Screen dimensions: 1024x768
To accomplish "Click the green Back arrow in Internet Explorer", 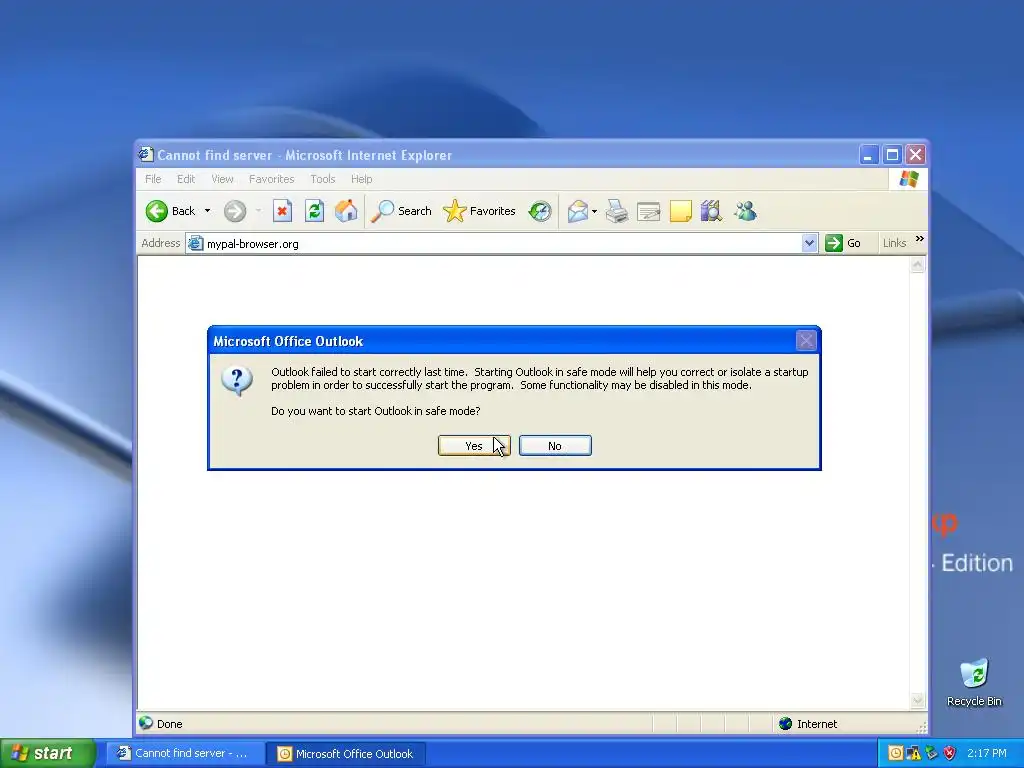I will coord(157,211).
